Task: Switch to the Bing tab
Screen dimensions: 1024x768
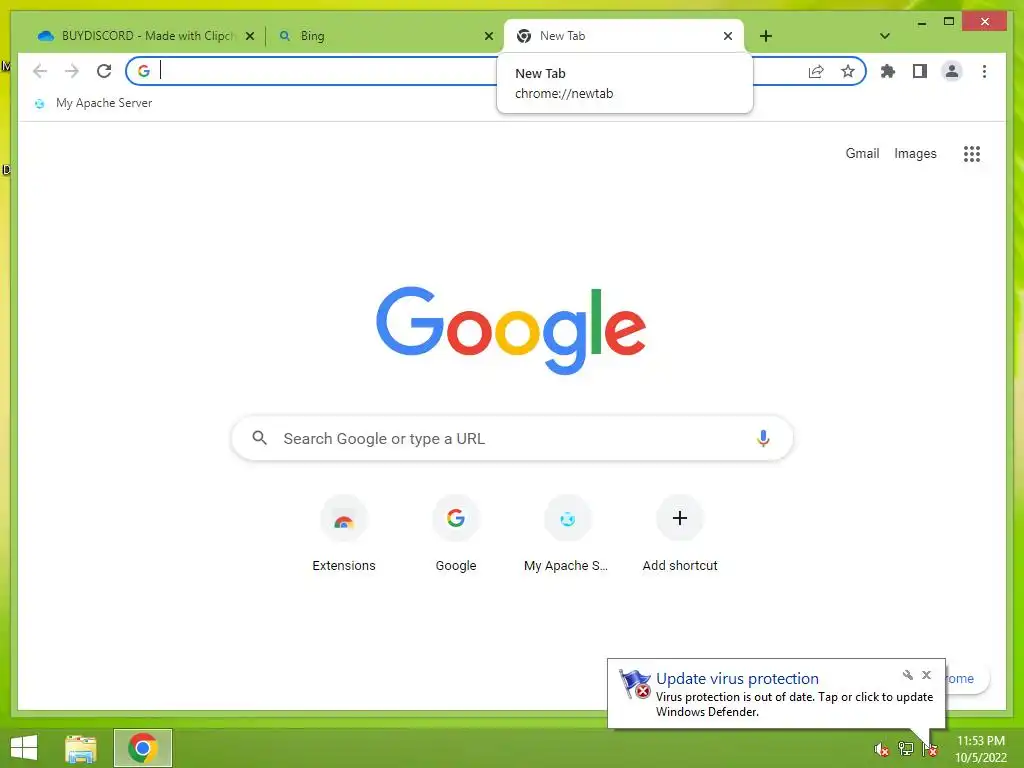Action: tap(385, 36)
